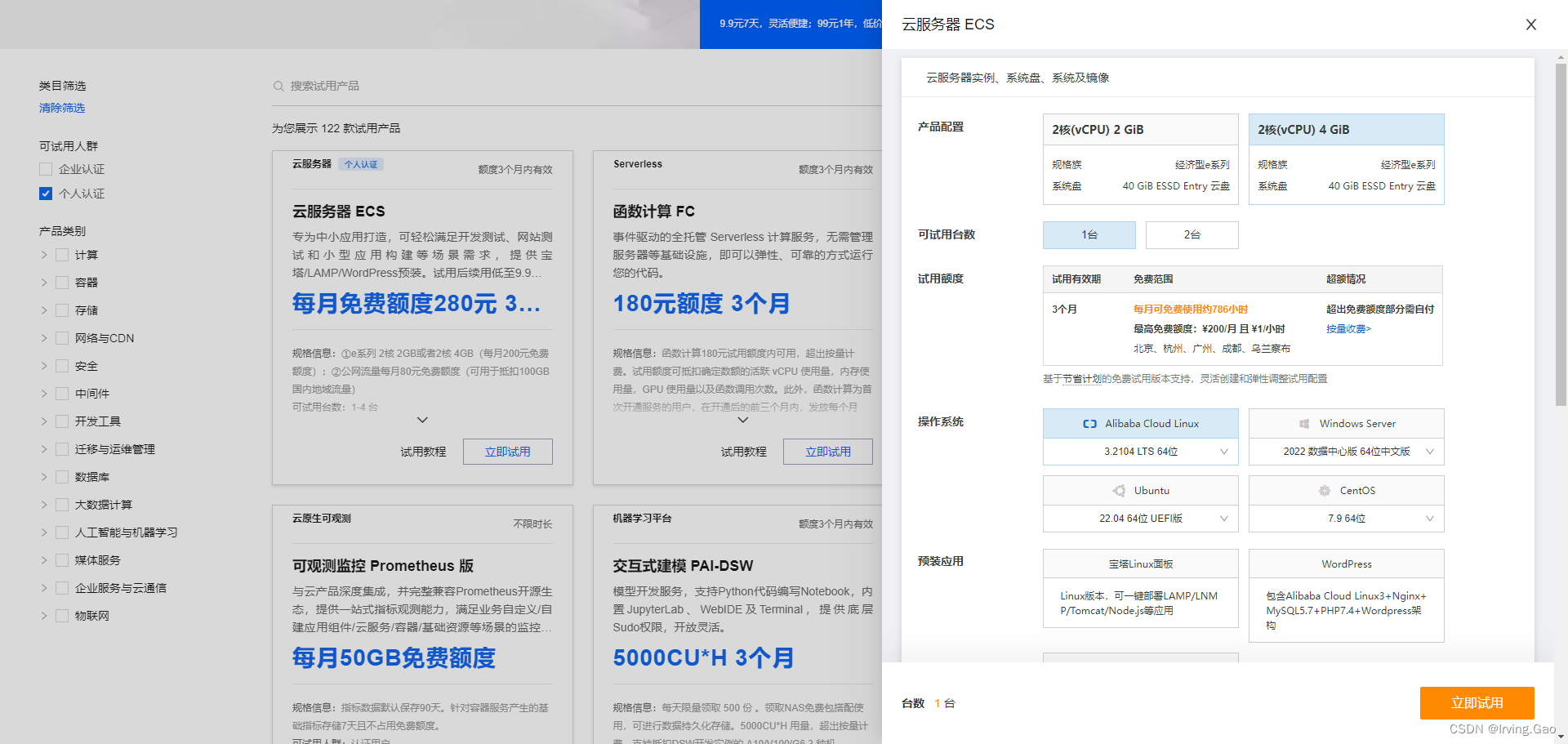Expand the 人工智能与机器学习 category arrow

(44, 532)
